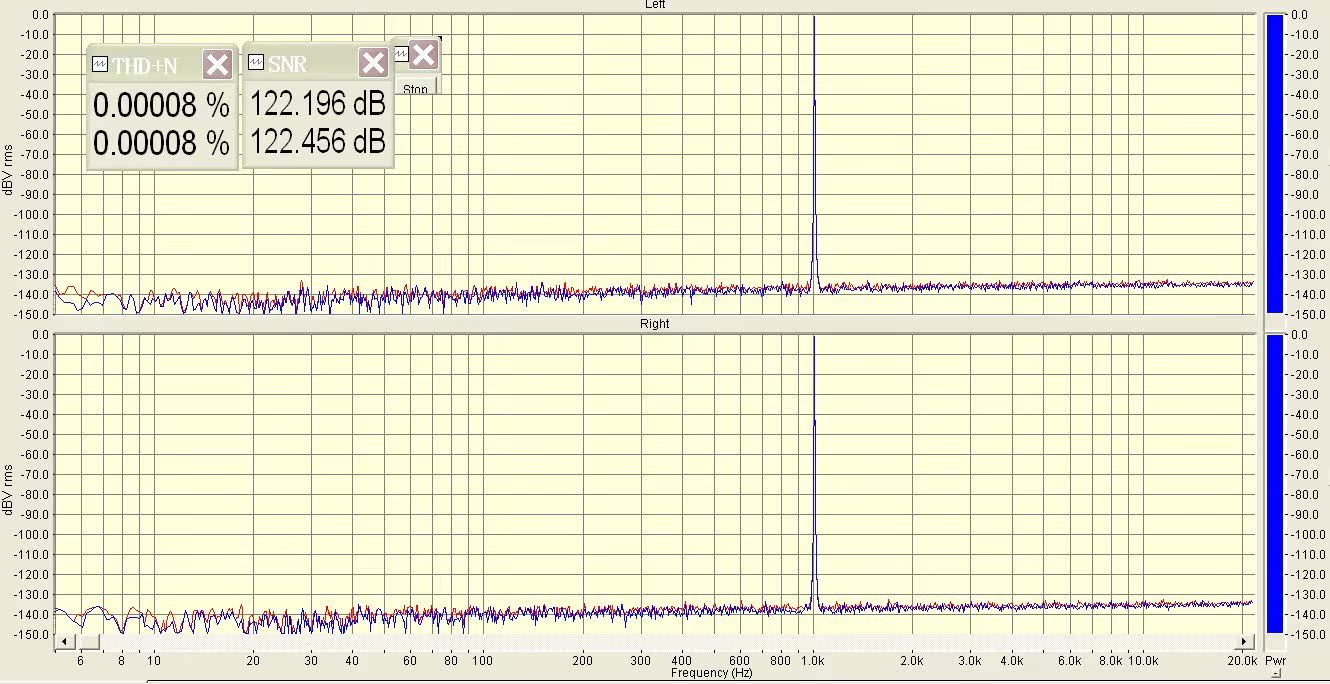Image resolution: width=1330 pixels, height=684 pixels.
Task: Click the horizontal scrollbar thumb below the Right plot
Action: [89, 641]
